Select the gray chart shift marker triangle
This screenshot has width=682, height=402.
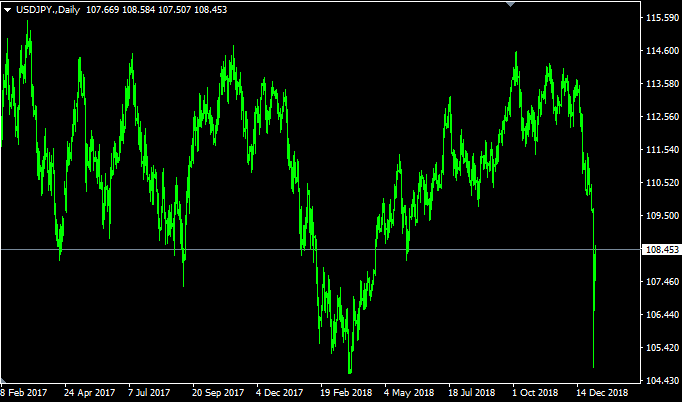click(x=511, y=4)
